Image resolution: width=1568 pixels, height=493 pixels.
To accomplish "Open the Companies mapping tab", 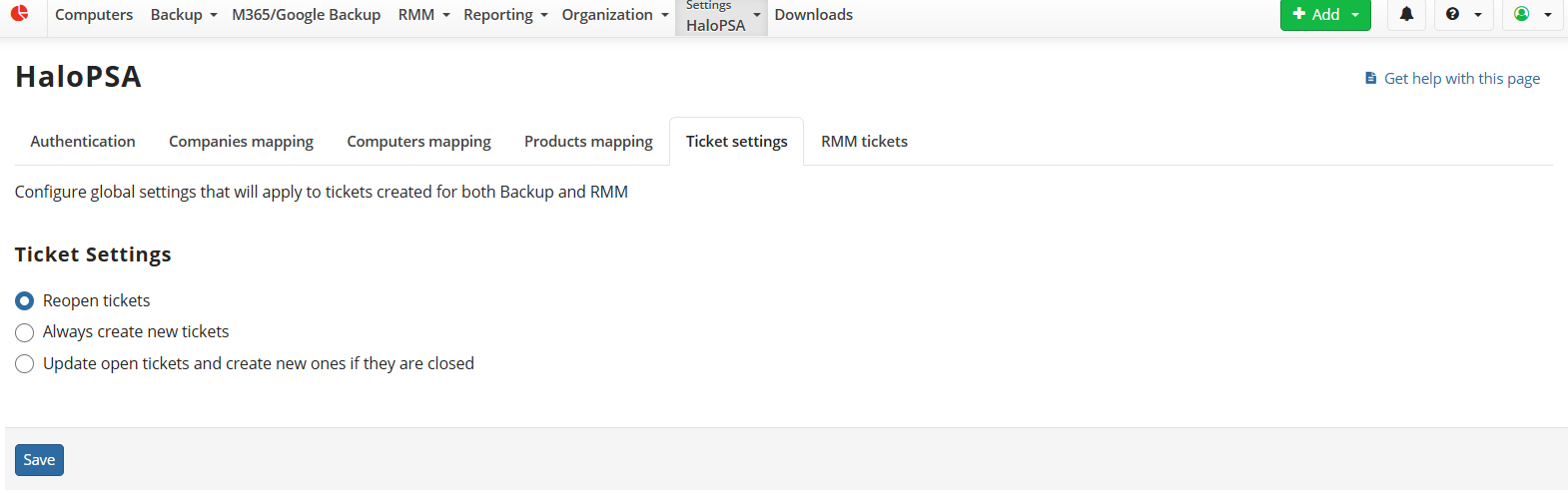I will tap(241, 142).
